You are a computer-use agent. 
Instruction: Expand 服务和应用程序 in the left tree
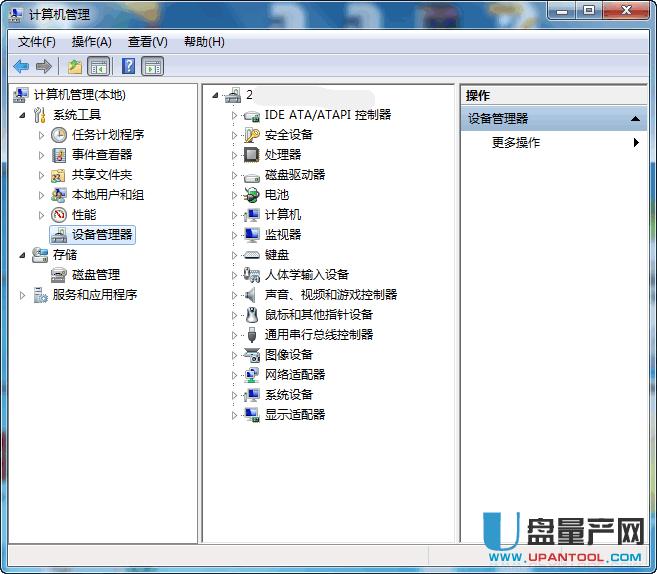(x=22, y=295)
